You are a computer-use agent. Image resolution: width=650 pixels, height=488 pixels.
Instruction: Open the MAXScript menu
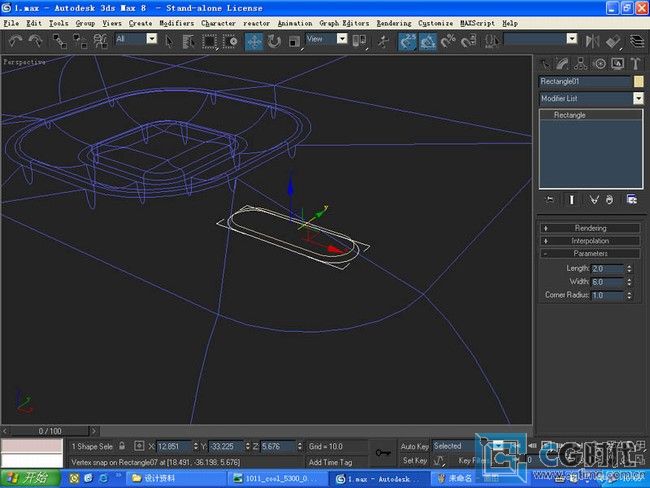(477, 23)
